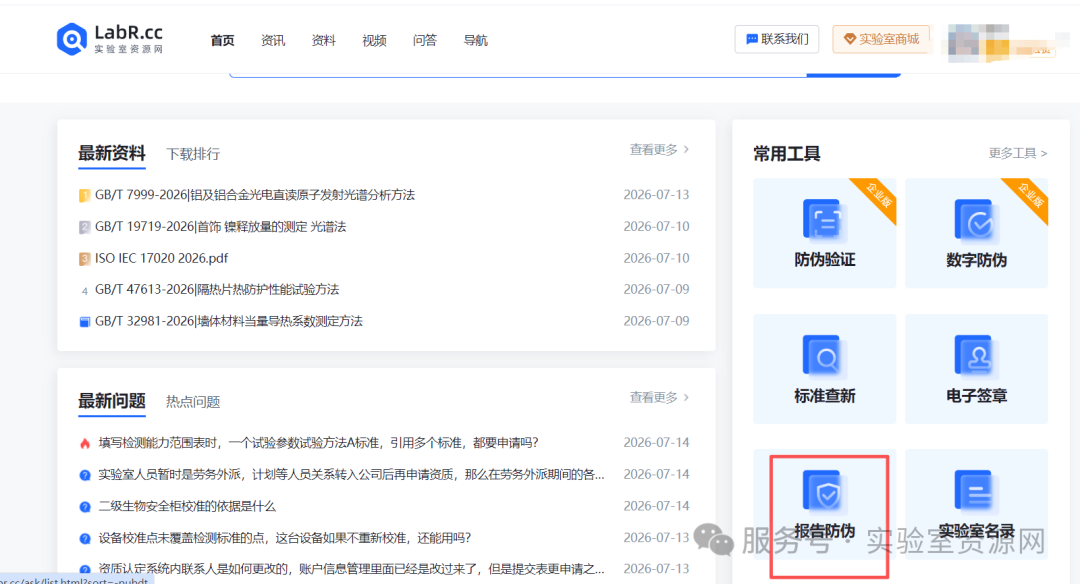Viewport: 1080px width, 584px height.
Task: Click rank 4 number beside GB/T 47613-2026
Action: (x=85, y=291)
